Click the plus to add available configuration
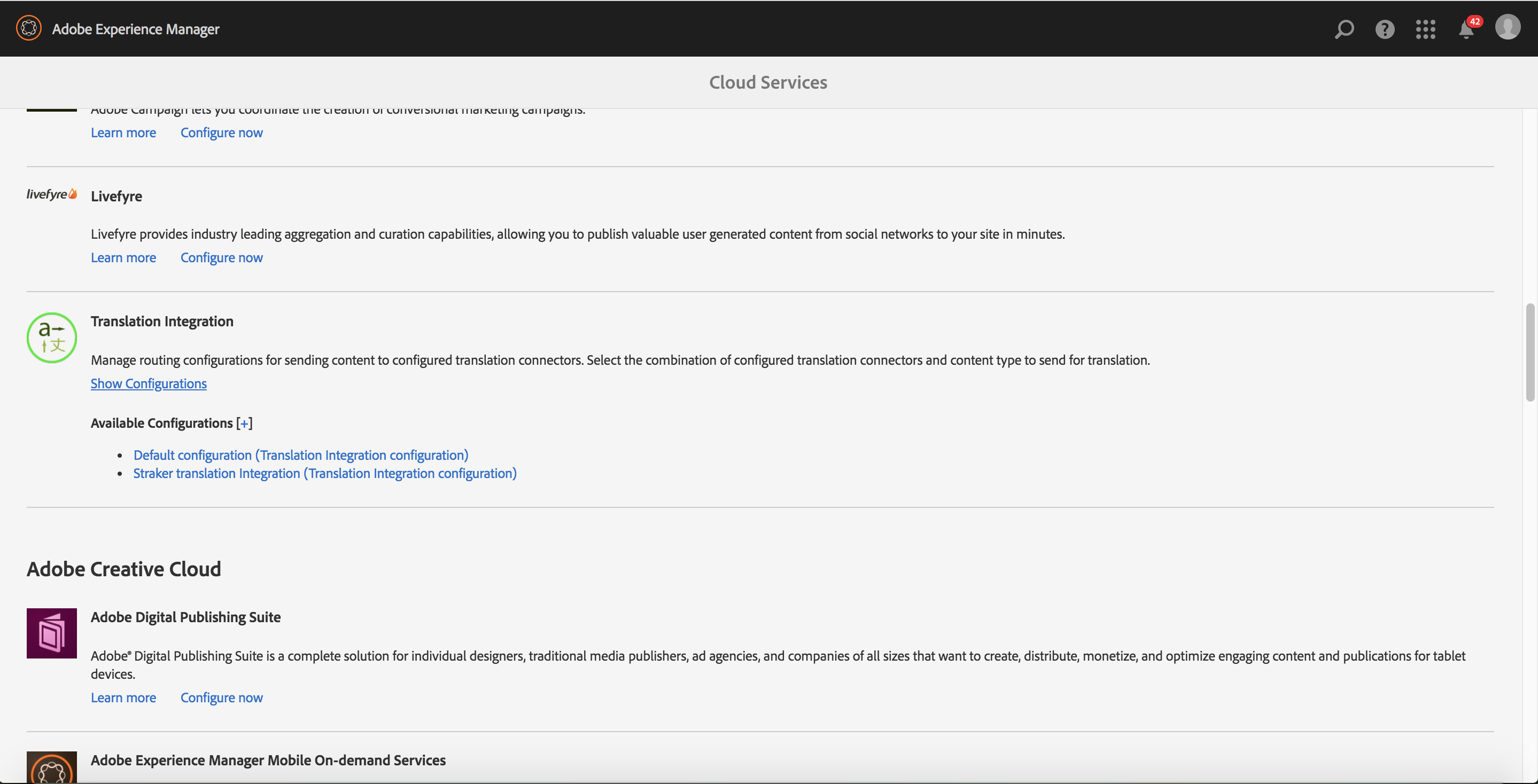 click(x=244, y=423)
